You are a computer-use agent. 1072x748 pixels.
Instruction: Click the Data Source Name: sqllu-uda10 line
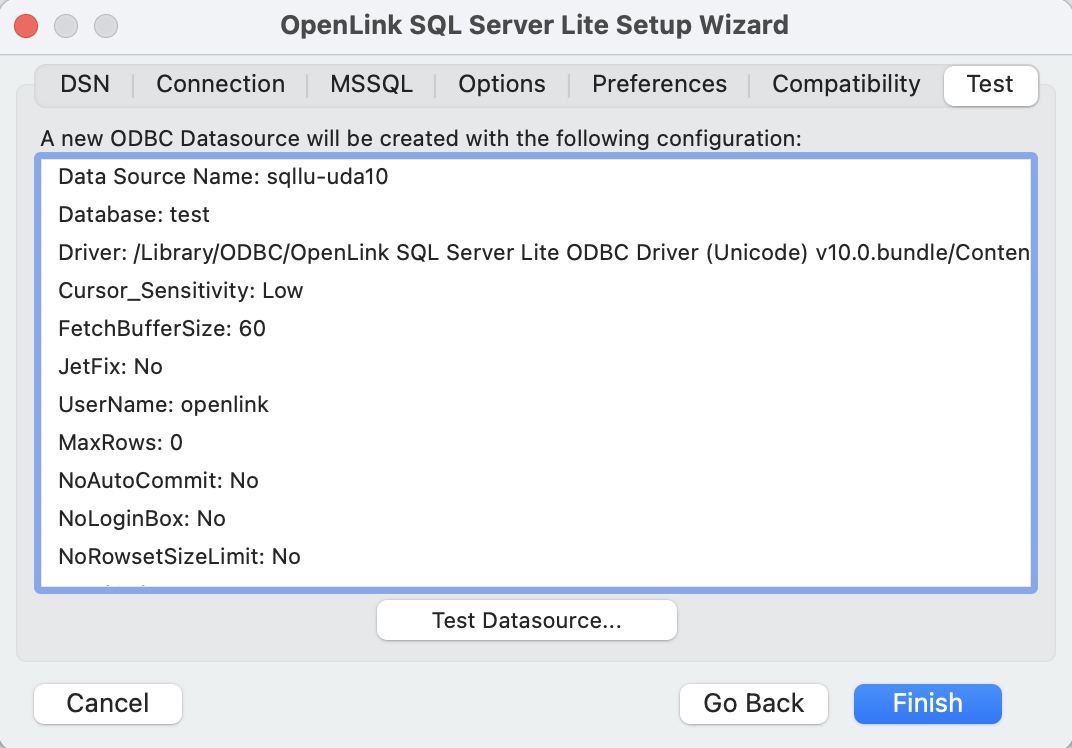223,177
